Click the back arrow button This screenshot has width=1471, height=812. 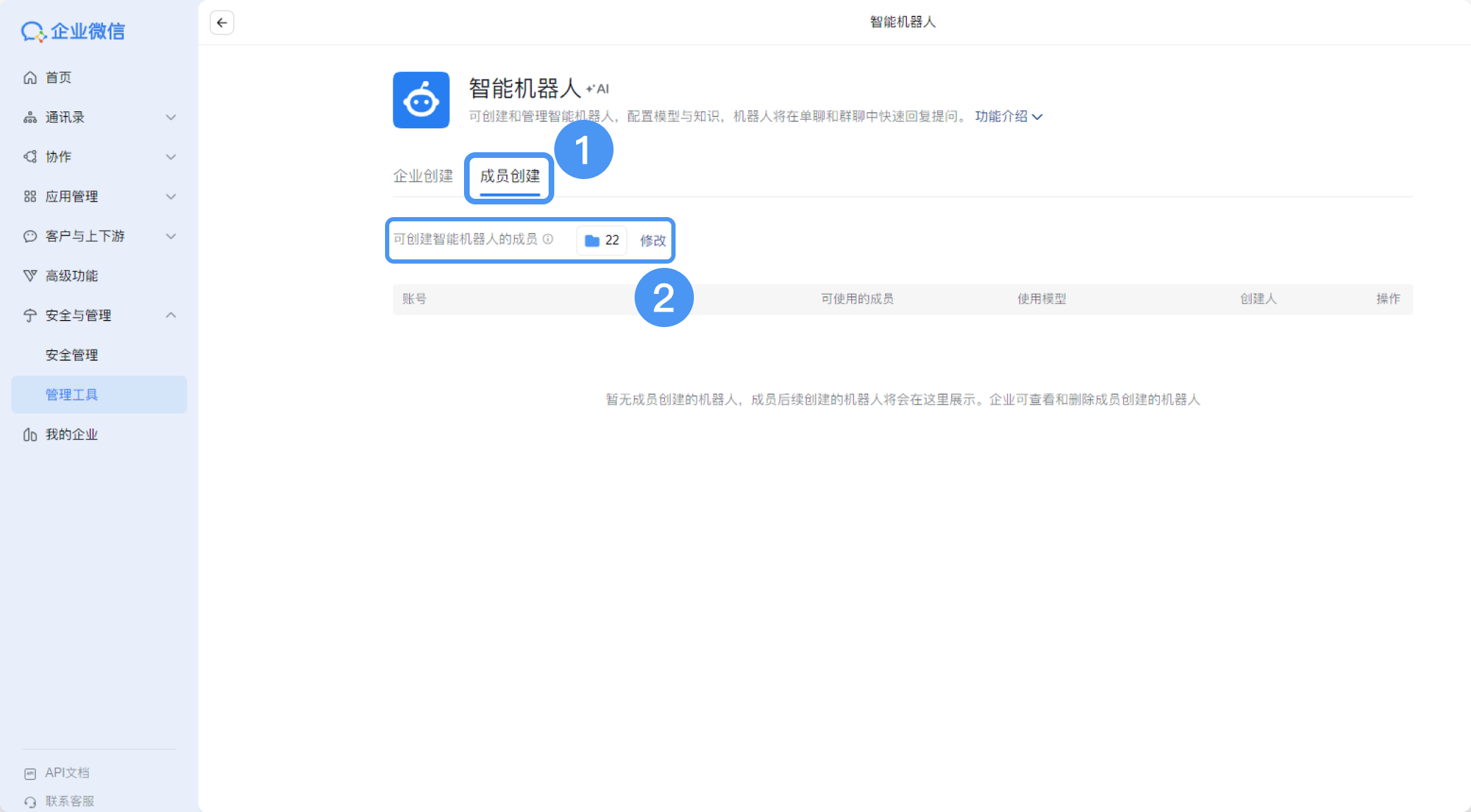pos(221,23)
